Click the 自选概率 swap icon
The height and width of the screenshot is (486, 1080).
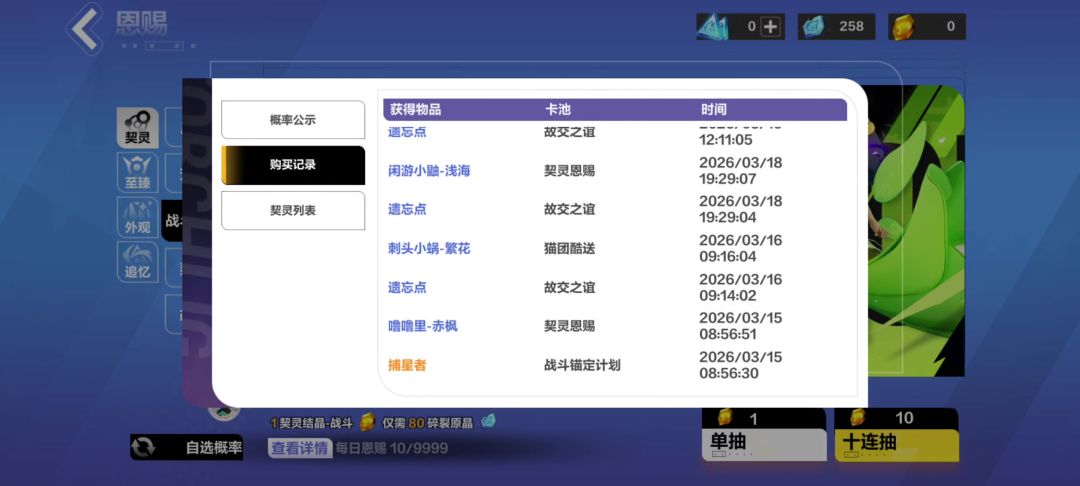point(145,447)
